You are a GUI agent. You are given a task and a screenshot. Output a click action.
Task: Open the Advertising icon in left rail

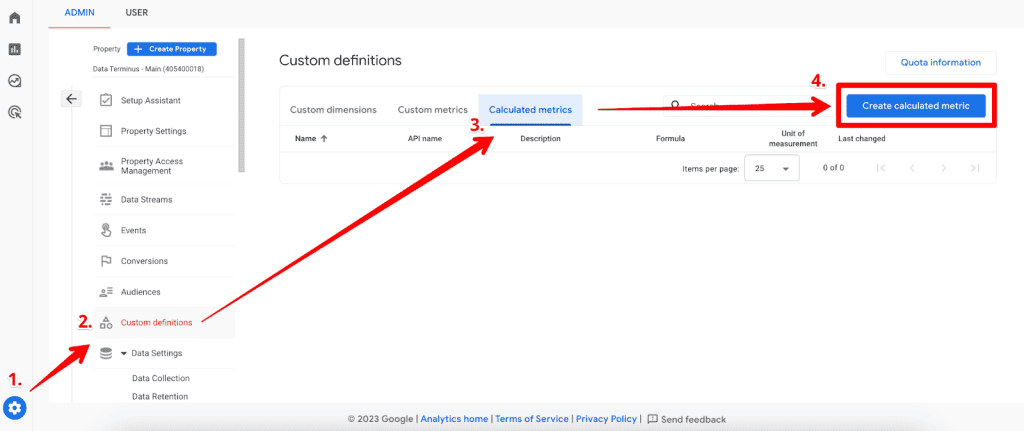[x=14, y=112]
